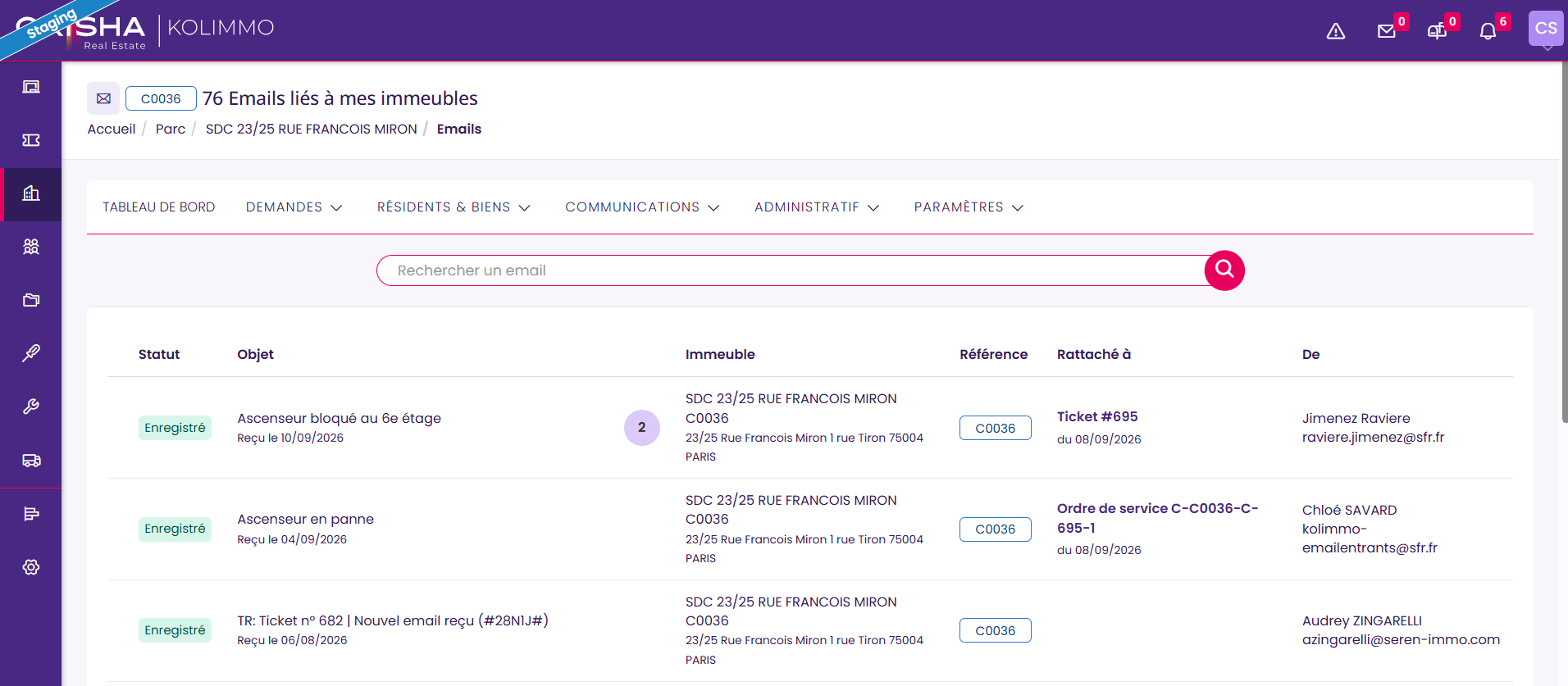Open Ordre de service C-C0036-C-695-1 link
This screenshot has width=1568, height=686.
[x=1157, y=518]
